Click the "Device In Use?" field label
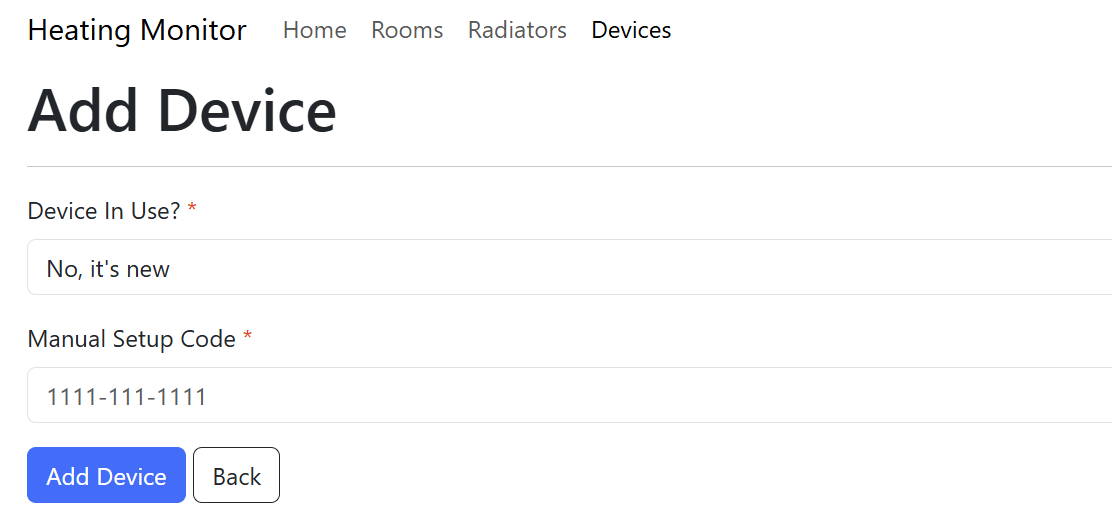The height and width of the screenshot is (517, 1112). pos(104,211)
